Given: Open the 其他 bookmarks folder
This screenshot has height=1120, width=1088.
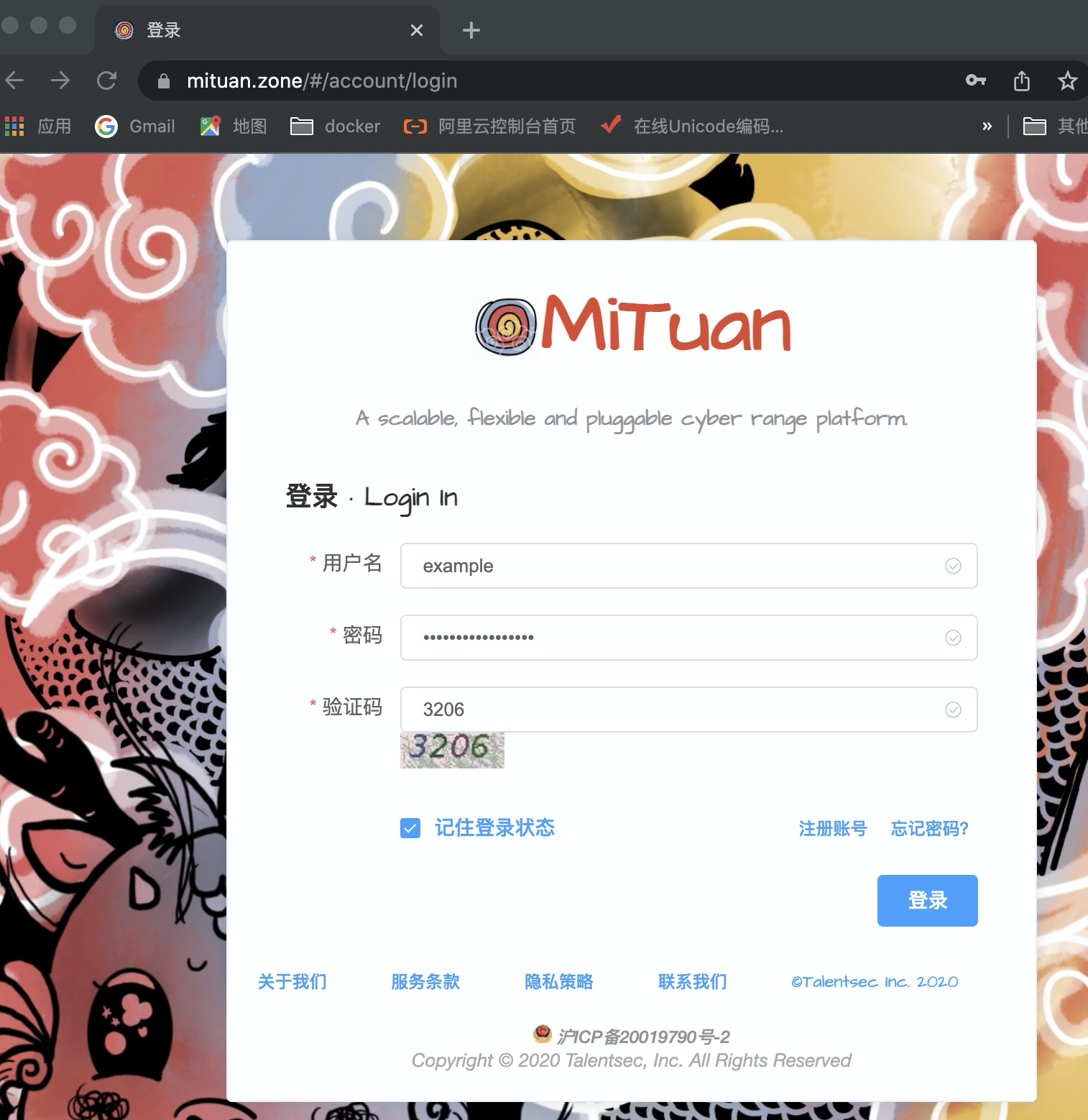Looking at the screenshot, I should coord(1035,126).
